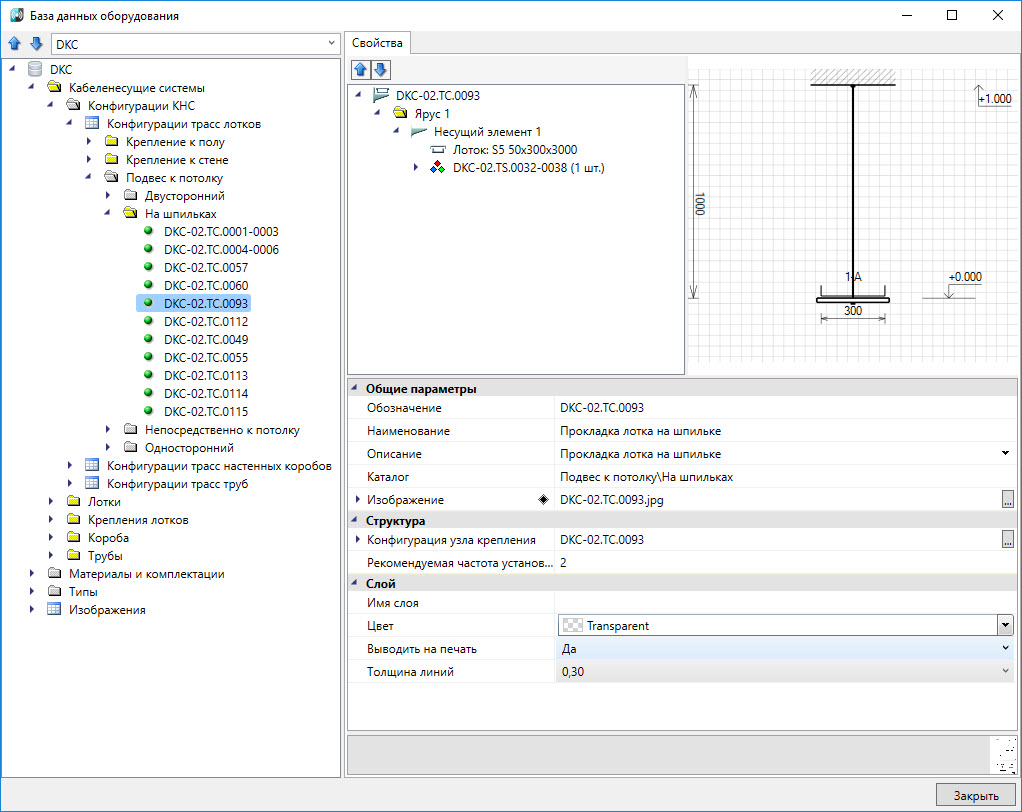Maximize the База данных оборудования window
The width and height of the screenshot is (1022, 812).
952,15
